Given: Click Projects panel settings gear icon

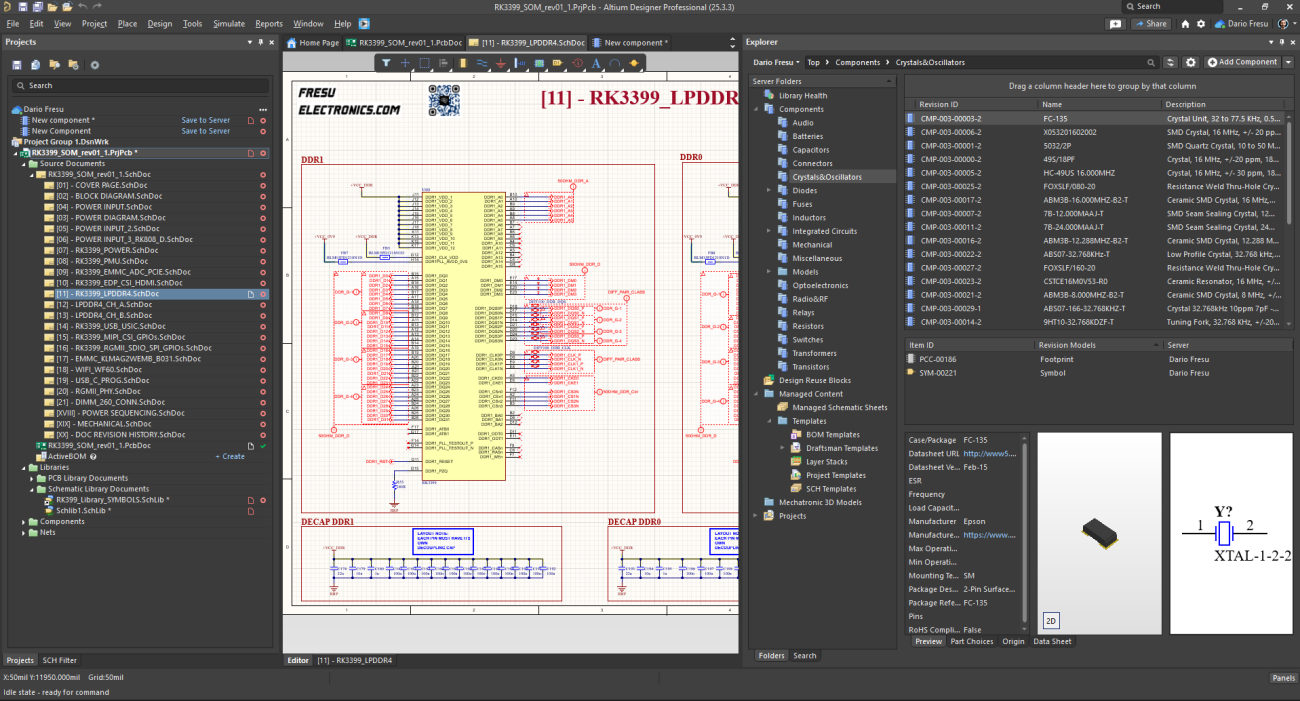Looking at the screenshot, I should [95, 65].
